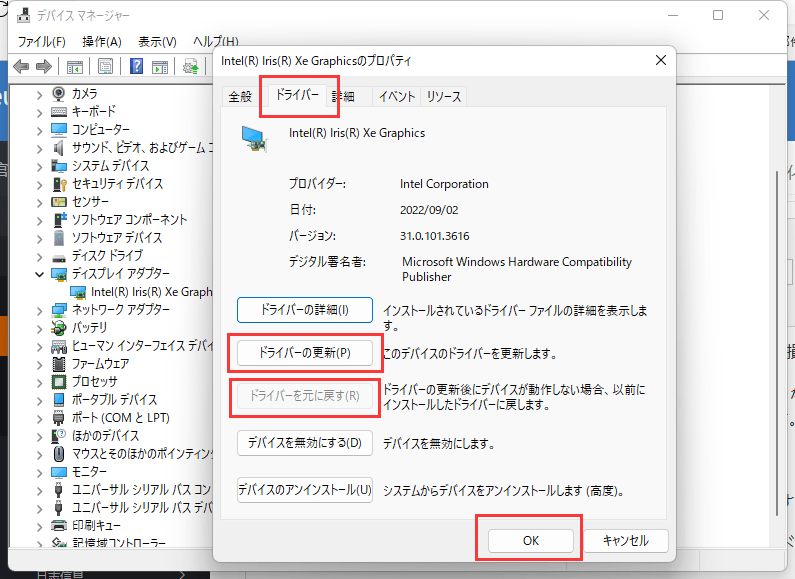This screenshot has height=579, width=795.
Task: Click デバイスを無効にする(D) button
Action: pos(304,442)
